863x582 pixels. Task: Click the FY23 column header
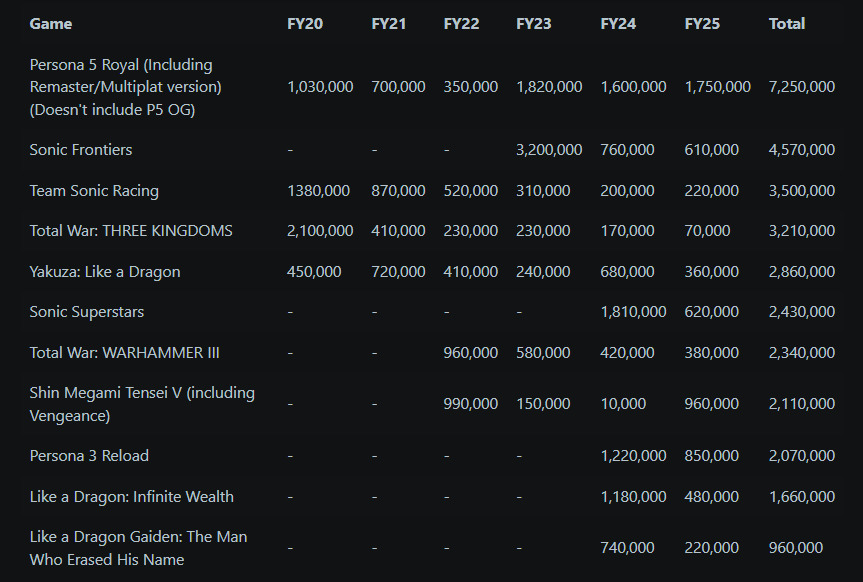[533, 24]
